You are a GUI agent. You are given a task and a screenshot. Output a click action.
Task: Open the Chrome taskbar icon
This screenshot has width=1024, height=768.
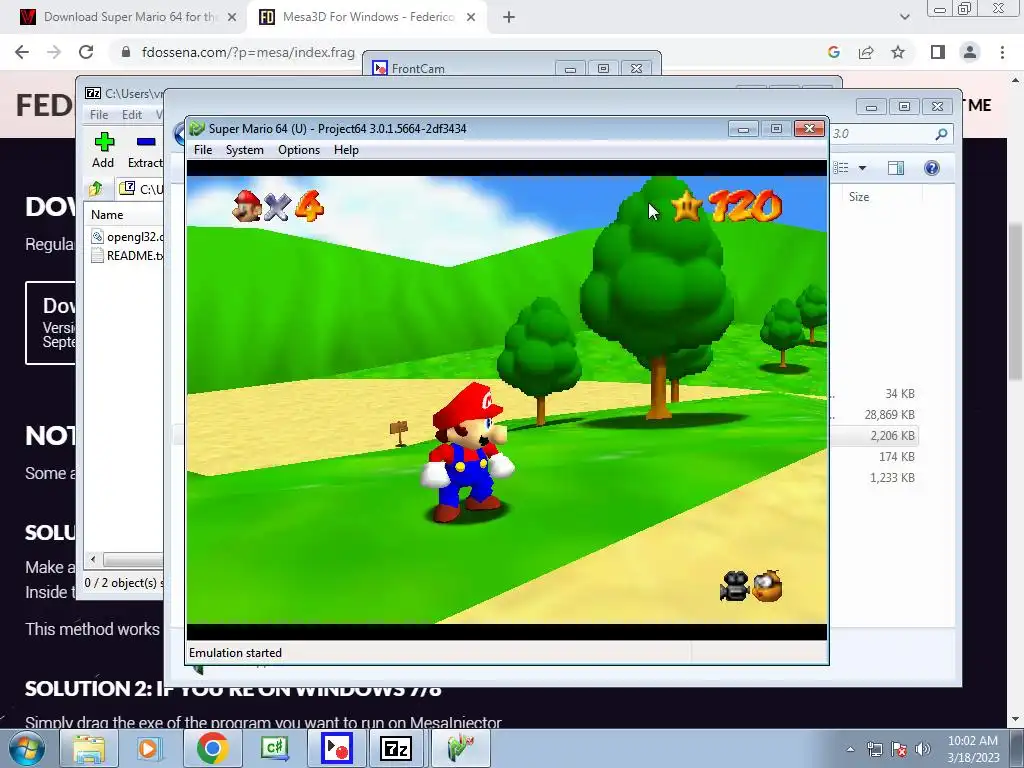212,748
